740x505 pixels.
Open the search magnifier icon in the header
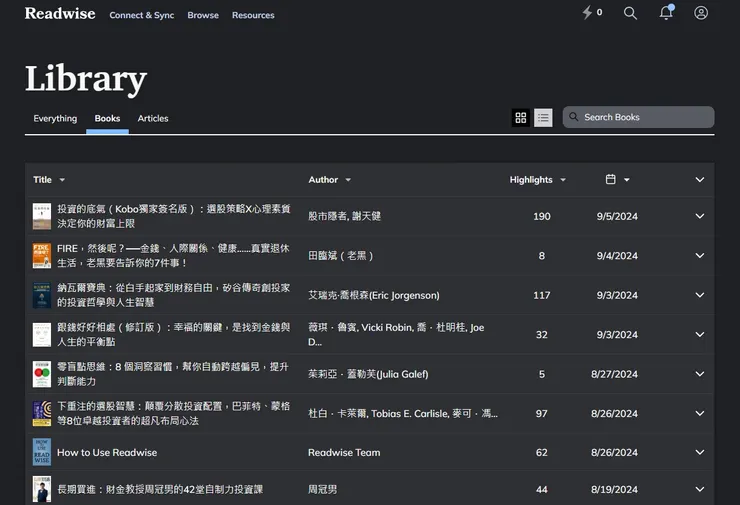coord(630,13)
